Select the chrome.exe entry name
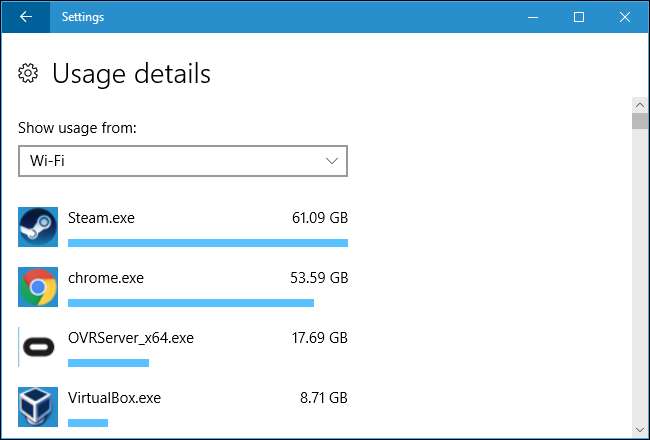 click(105, 278)
